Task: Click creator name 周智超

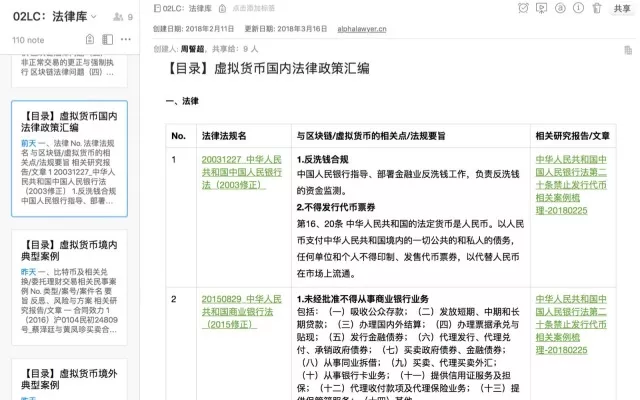Action: (x=192, y=49)
